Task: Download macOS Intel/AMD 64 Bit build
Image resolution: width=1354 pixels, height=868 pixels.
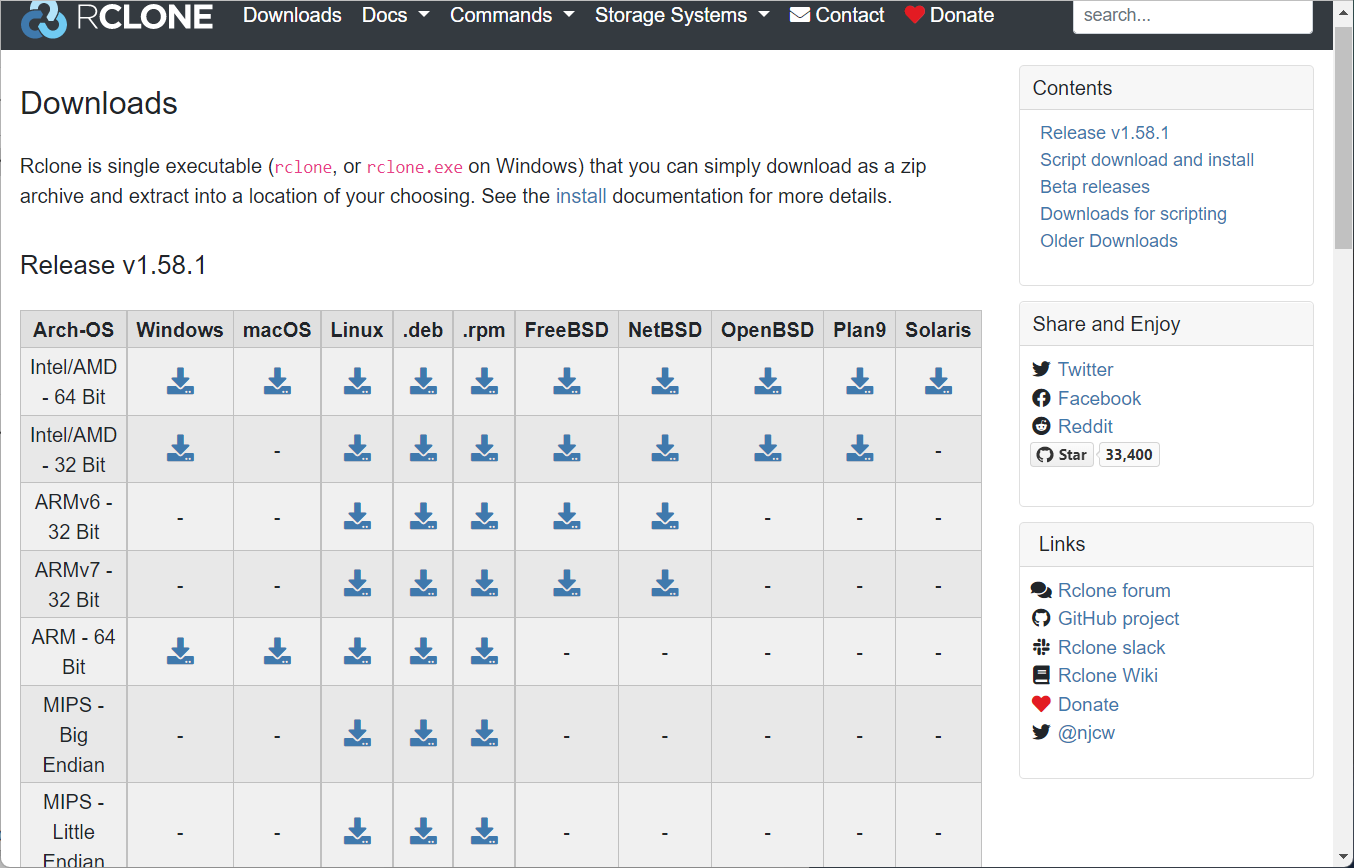Action: (277, 381)
